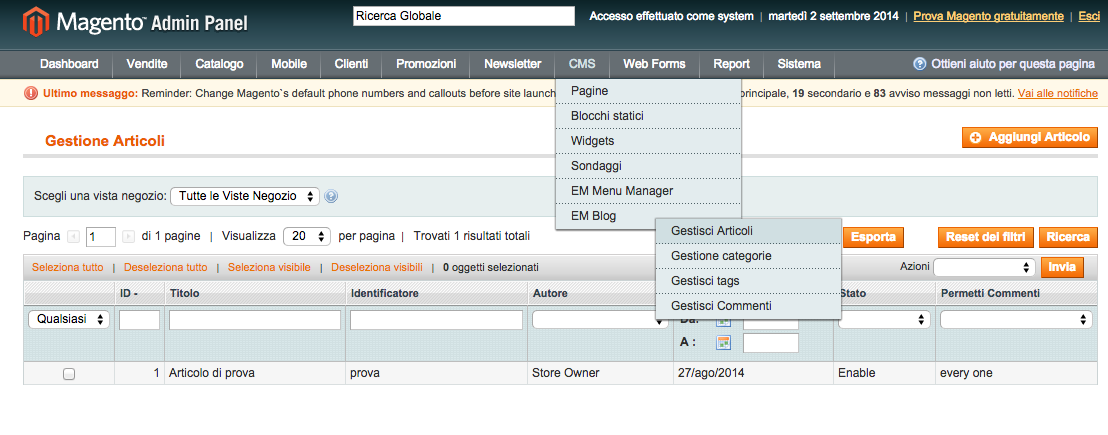The height and width of the screenshot is (435, 1108).
Task: Click the Esporta button
Action: [873, 237]
